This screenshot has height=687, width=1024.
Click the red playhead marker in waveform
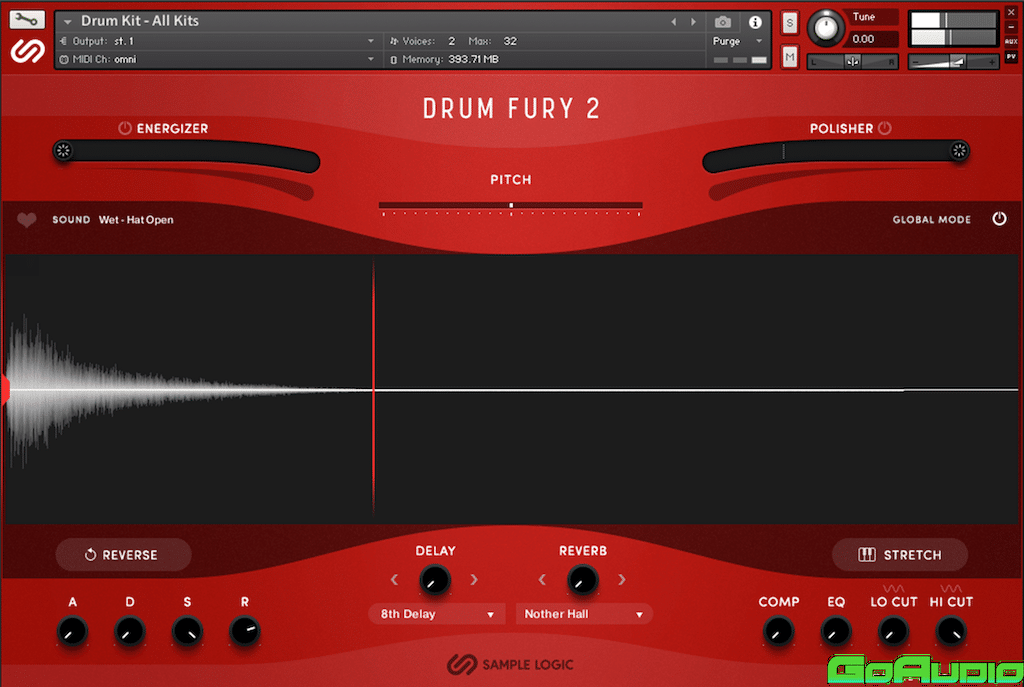[x=374, y=389]
